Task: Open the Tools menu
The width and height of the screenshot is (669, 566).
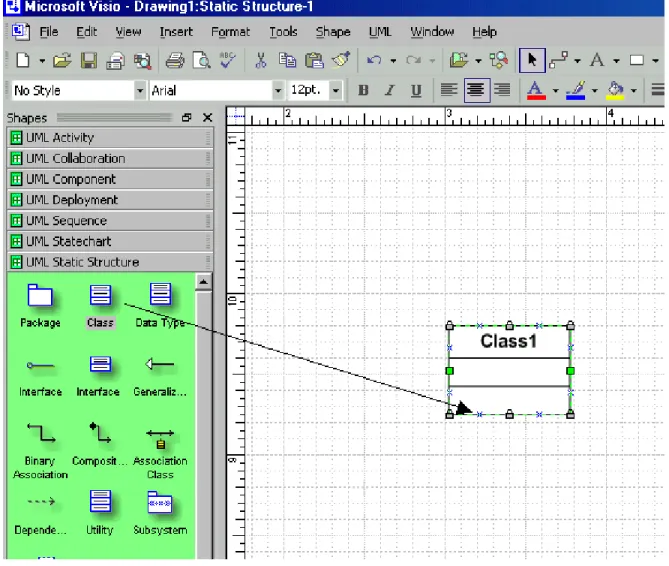Action: point(283,32)
